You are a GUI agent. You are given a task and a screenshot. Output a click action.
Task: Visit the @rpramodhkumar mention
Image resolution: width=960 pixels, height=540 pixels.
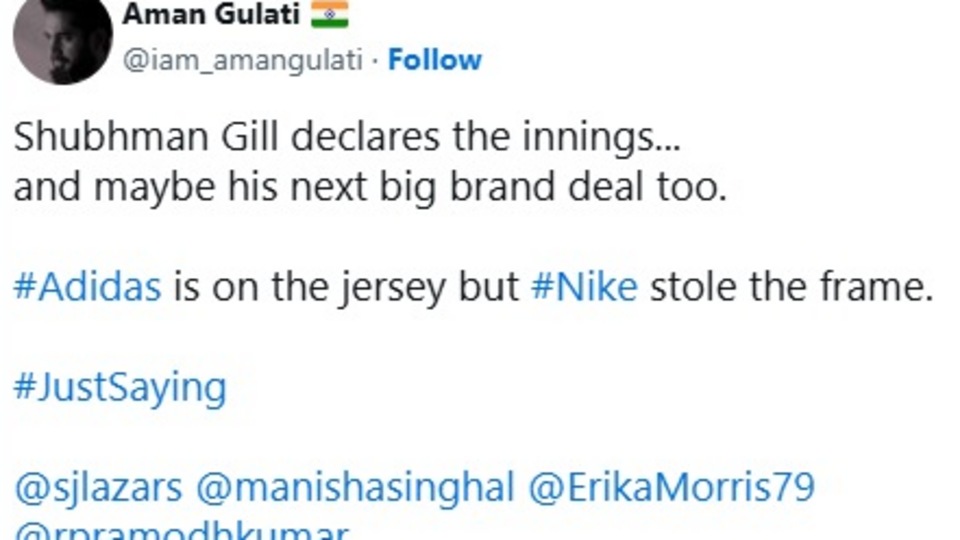(x=181, y=531)
